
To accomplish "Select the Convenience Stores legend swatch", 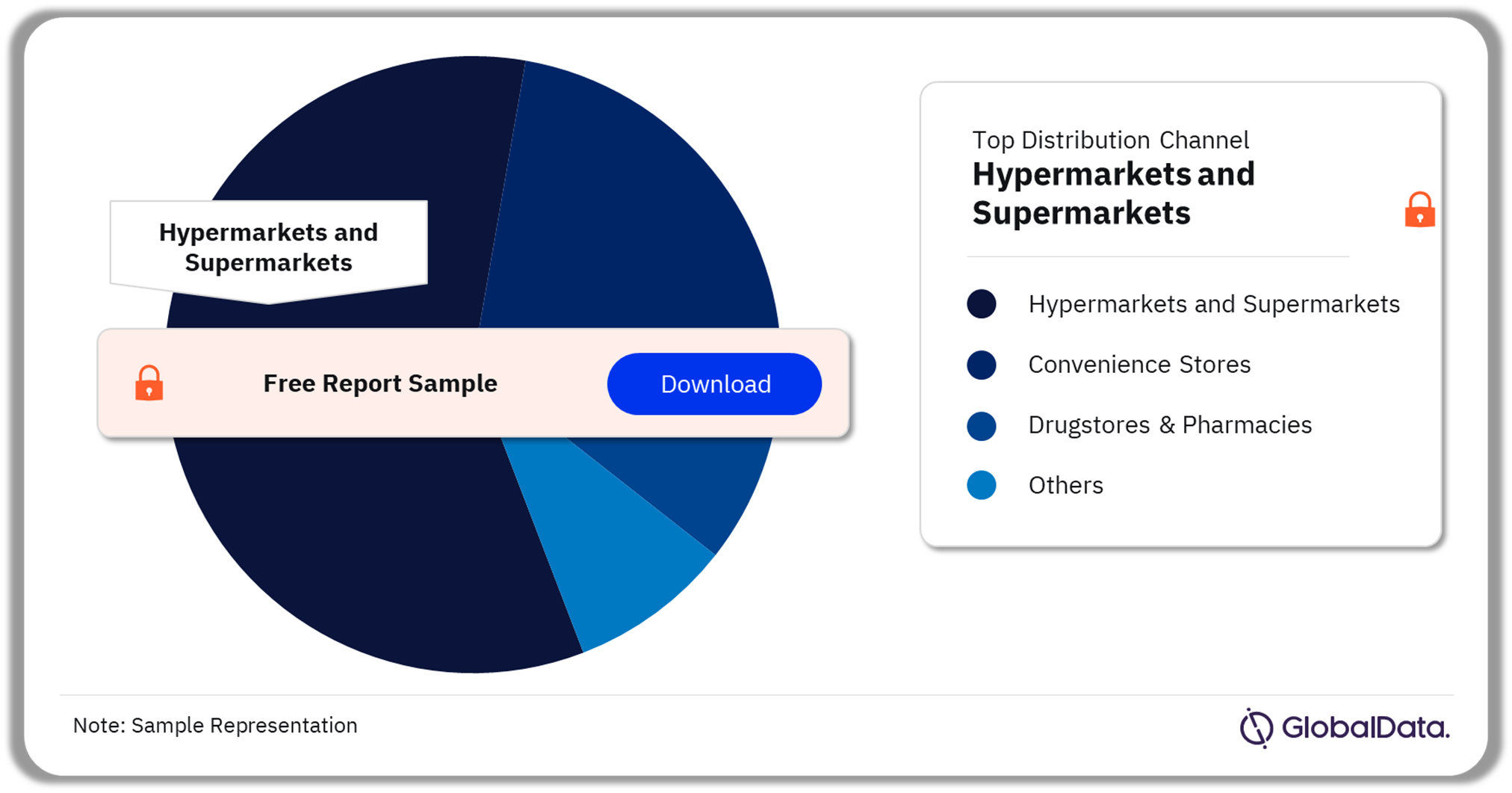I will pos(982,365).
